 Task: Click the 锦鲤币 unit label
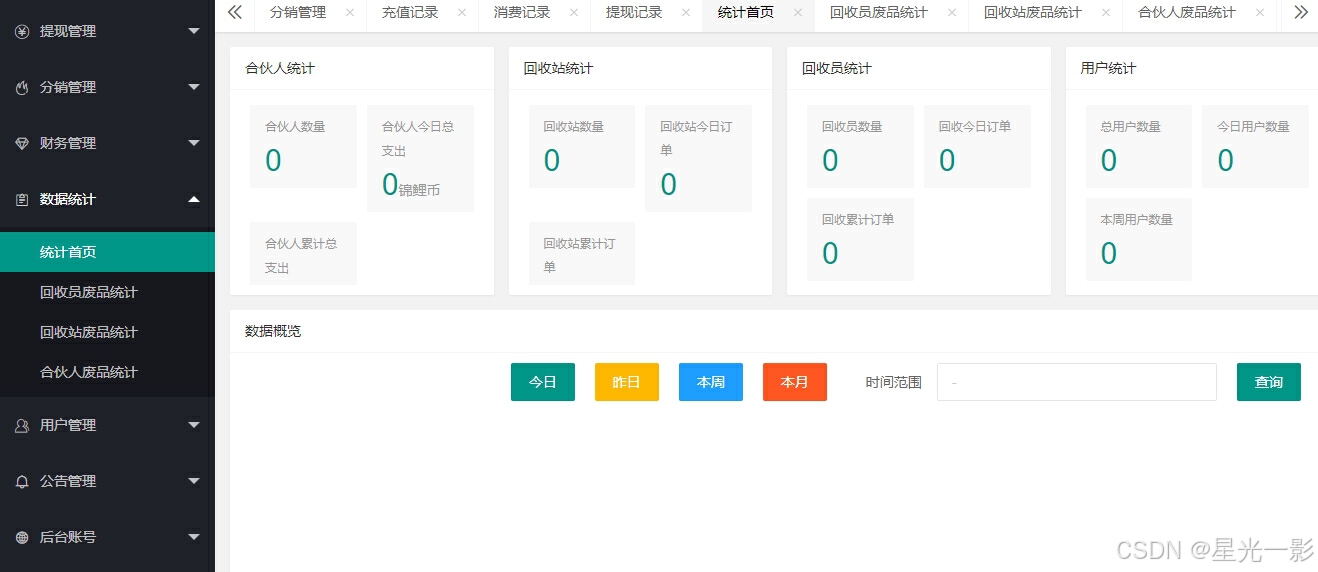[419, 189]
